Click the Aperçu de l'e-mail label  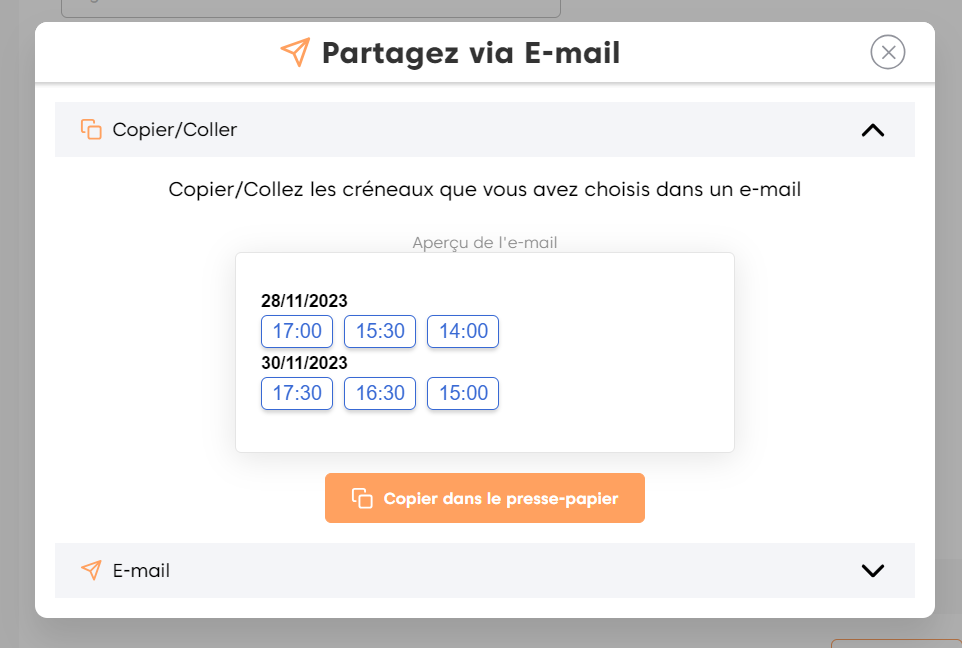coord(485,242)
